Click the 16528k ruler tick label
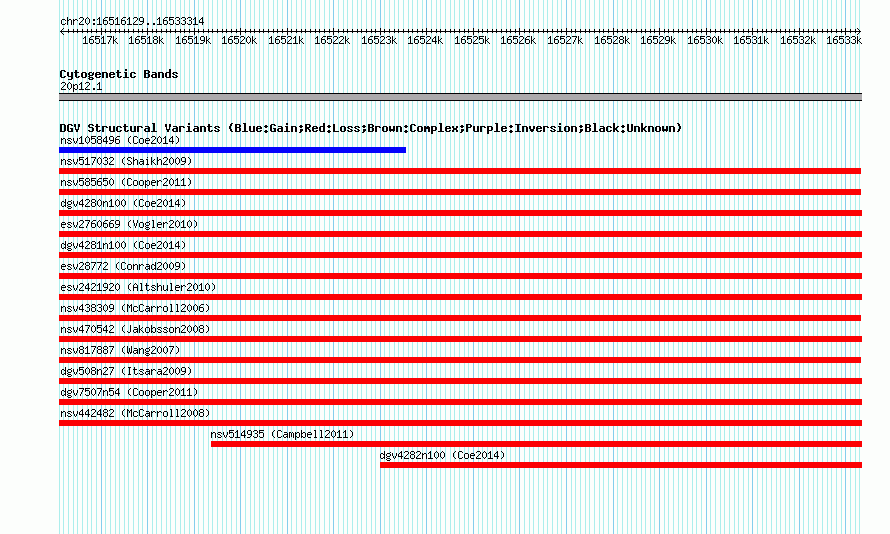This screenshot has width=890, height=534. [x=612, y=40]
